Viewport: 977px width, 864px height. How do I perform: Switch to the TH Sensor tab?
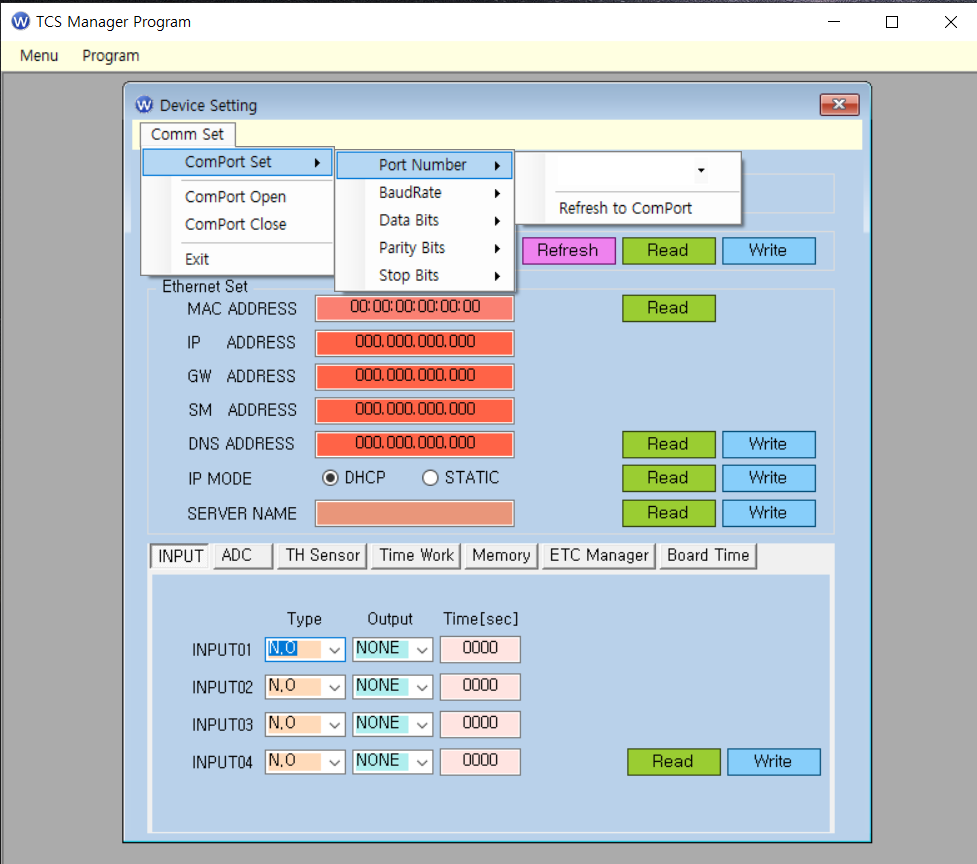click(322, 555)
